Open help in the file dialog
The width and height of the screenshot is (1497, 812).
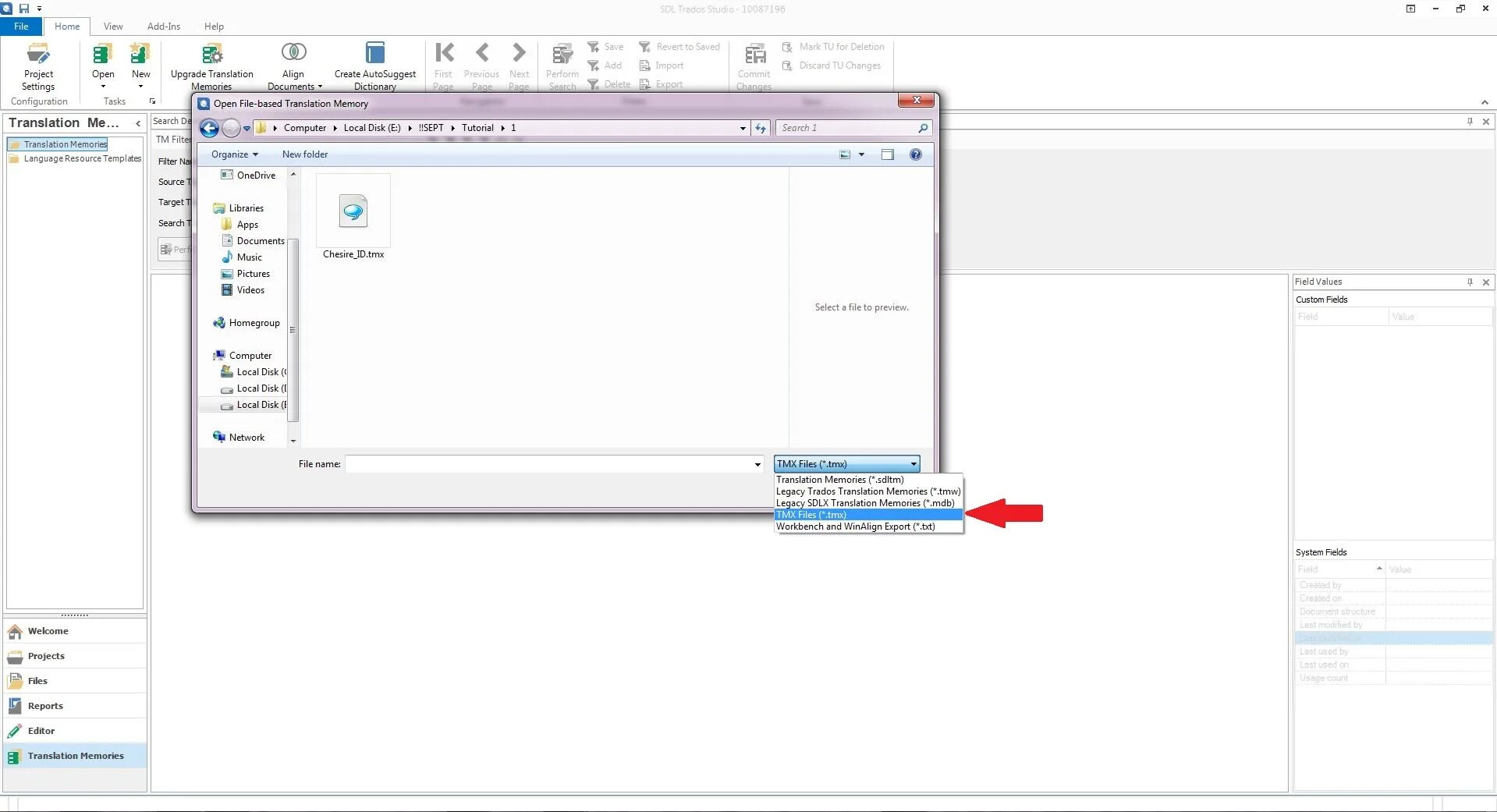(x=916, y=154)
